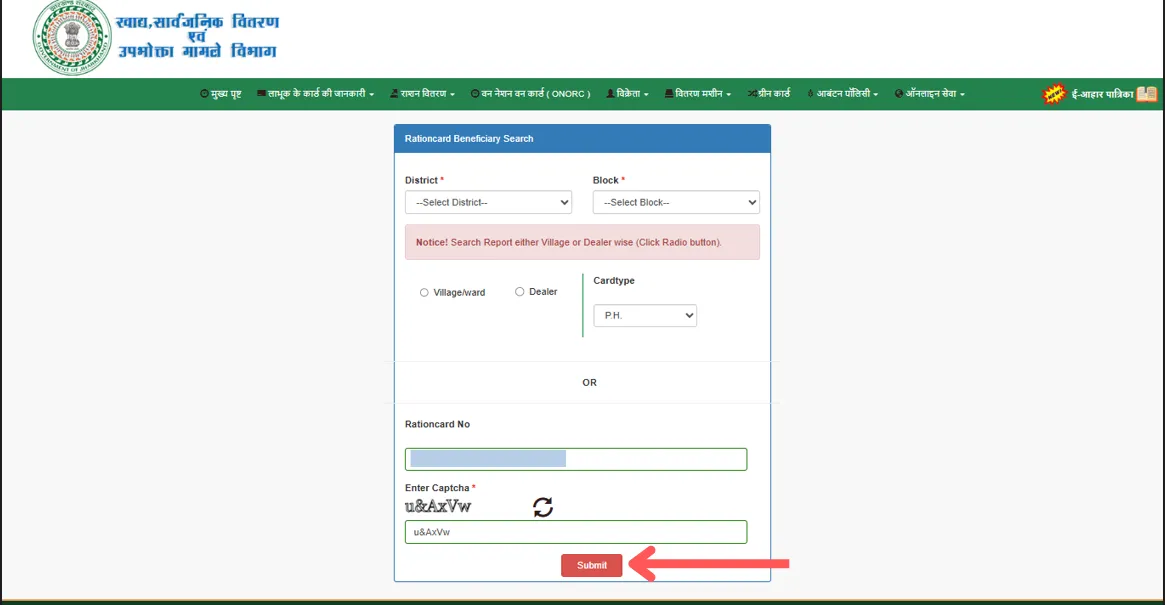Click the Rationcard No label
This screenshot has height=605, width=1165.
(x=437, y=424)
